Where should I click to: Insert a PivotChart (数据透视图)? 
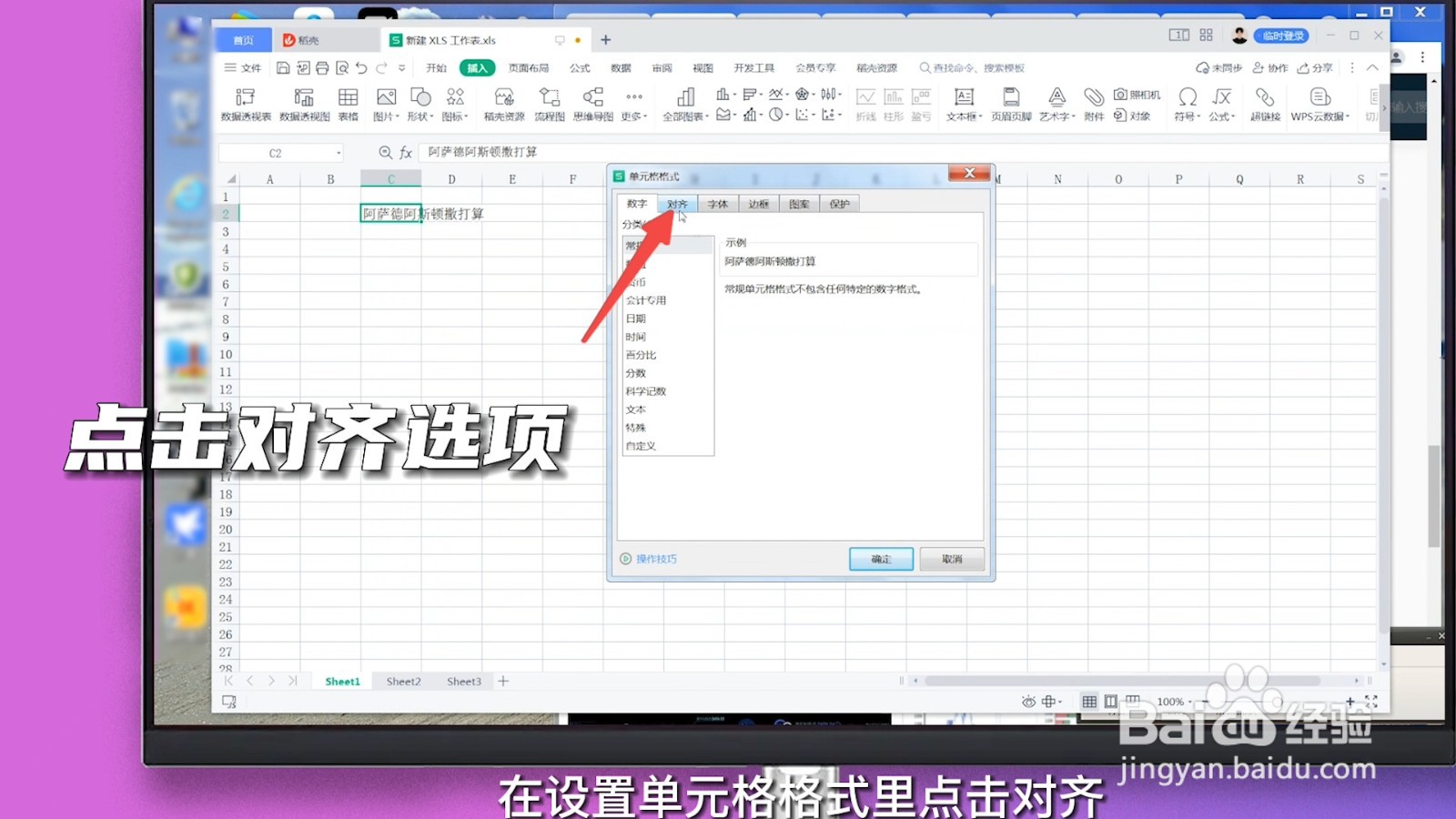click(x=305, y=105)
